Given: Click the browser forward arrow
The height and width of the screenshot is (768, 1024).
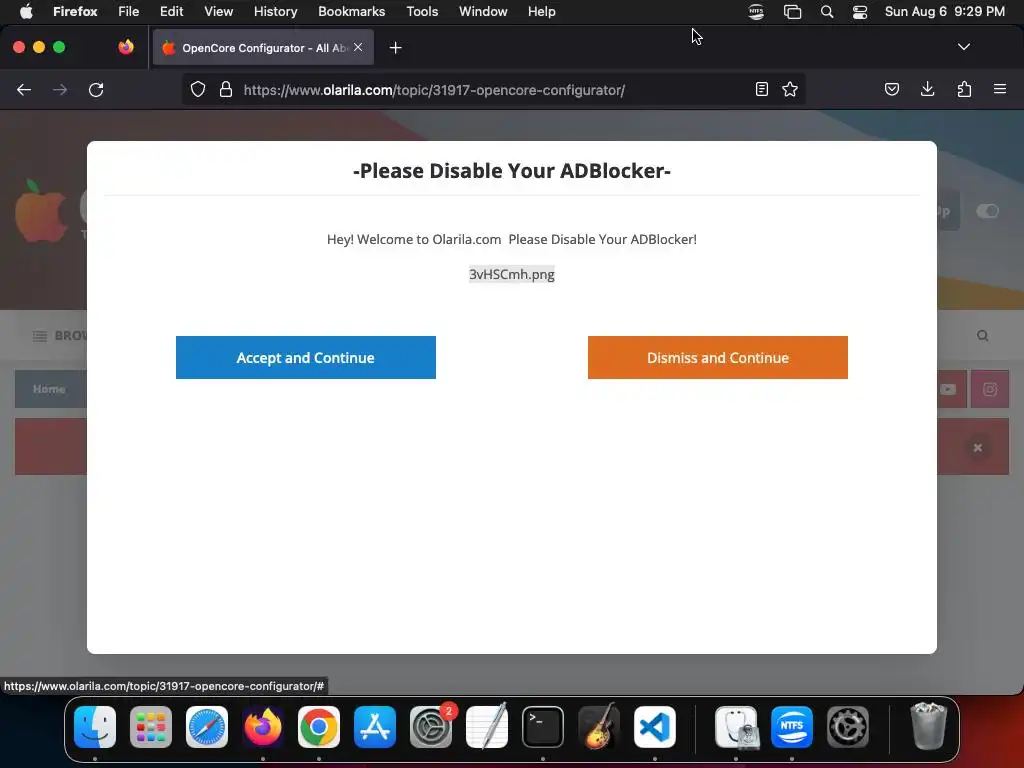Looking at the screenshot, I should pyautogui.click(x=60, y=89).
